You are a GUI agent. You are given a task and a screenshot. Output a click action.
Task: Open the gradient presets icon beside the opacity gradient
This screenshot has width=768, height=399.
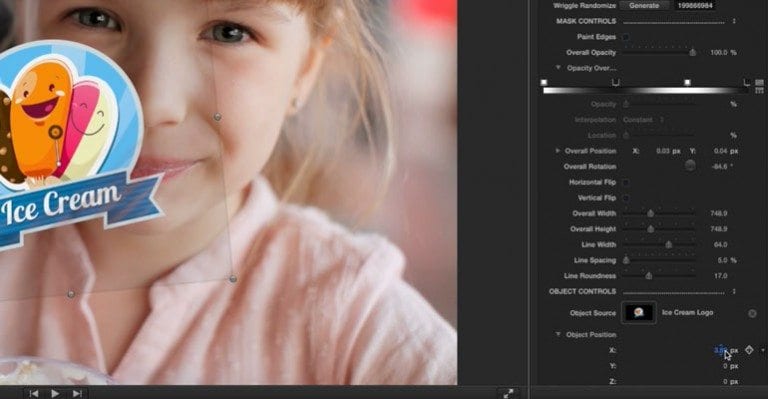coord(759,82)
